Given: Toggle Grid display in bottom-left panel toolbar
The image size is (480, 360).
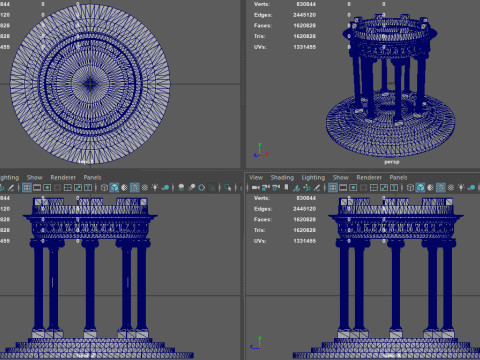Looking at the screenshot, I should [27, 188].
